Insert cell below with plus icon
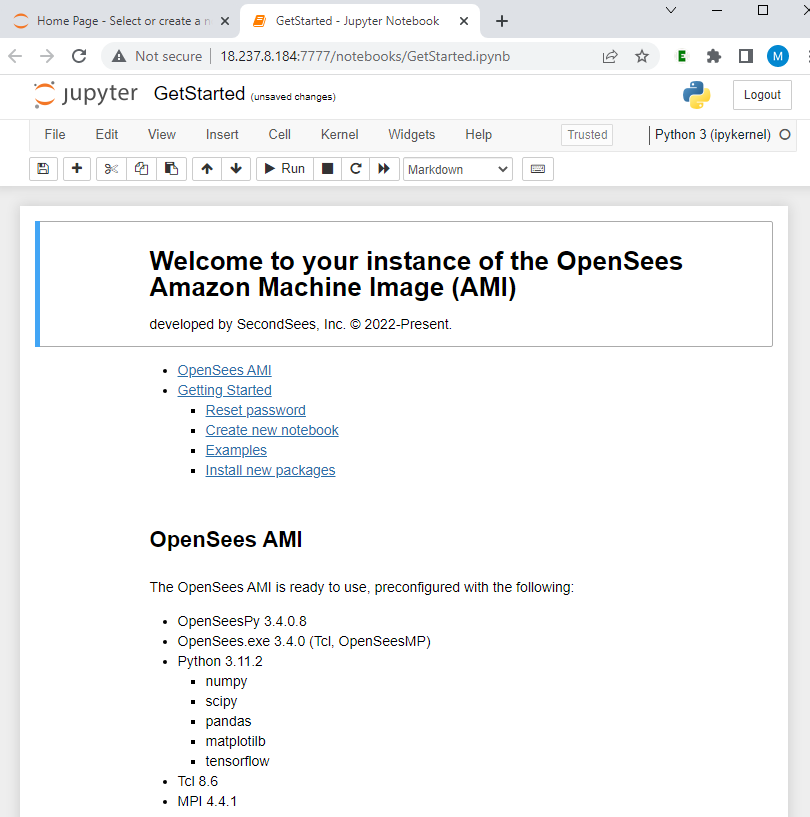The height and width of the screenshot is (817, 810). (77, 169)
